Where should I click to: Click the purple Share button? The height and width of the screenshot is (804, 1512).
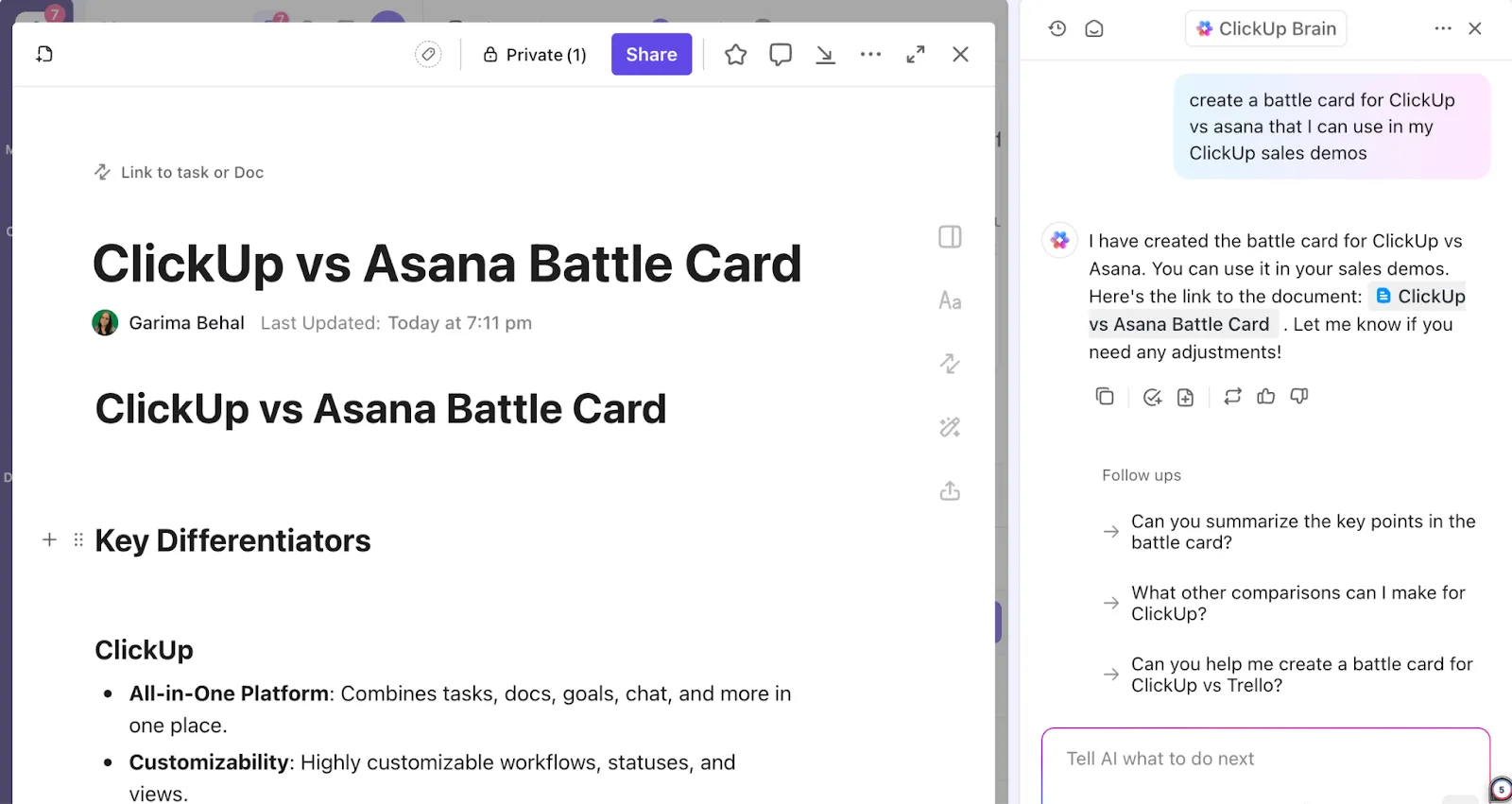651,55
